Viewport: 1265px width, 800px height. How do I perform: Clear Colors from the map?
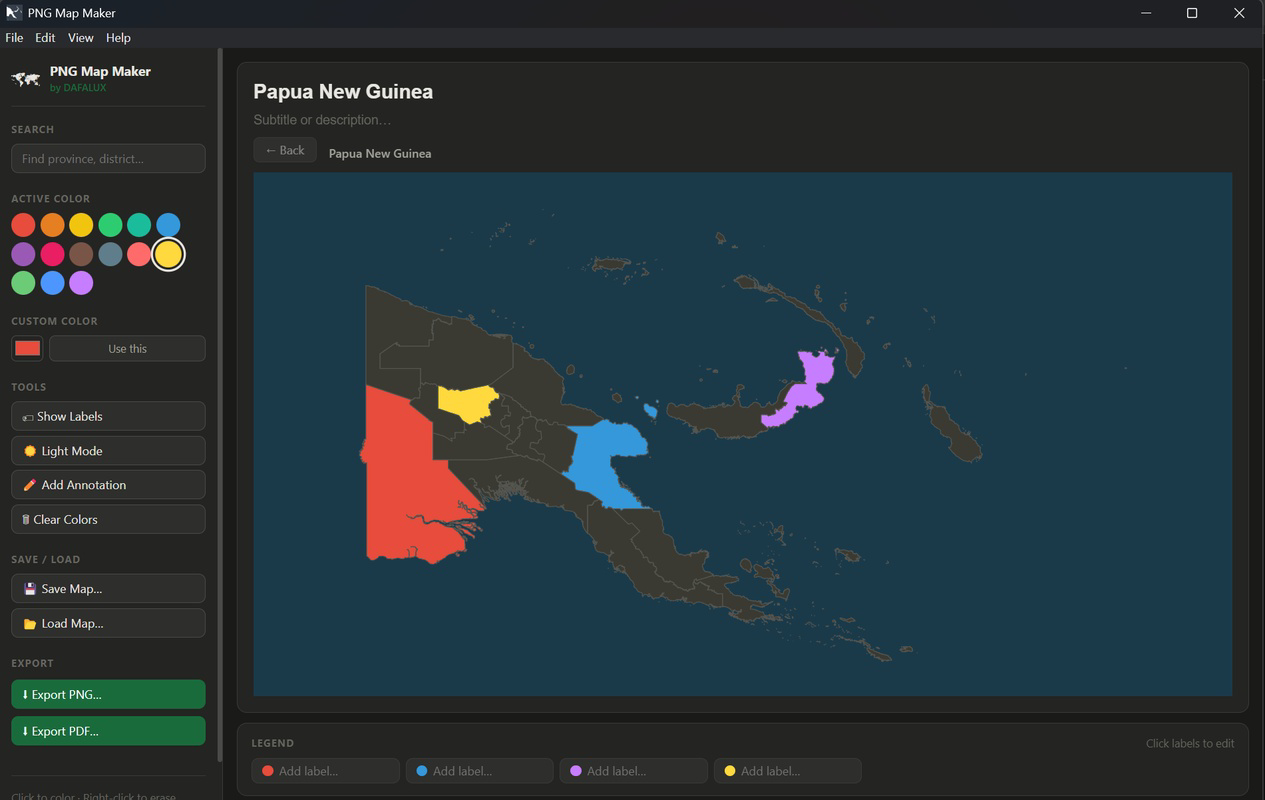tap(108, 519)
